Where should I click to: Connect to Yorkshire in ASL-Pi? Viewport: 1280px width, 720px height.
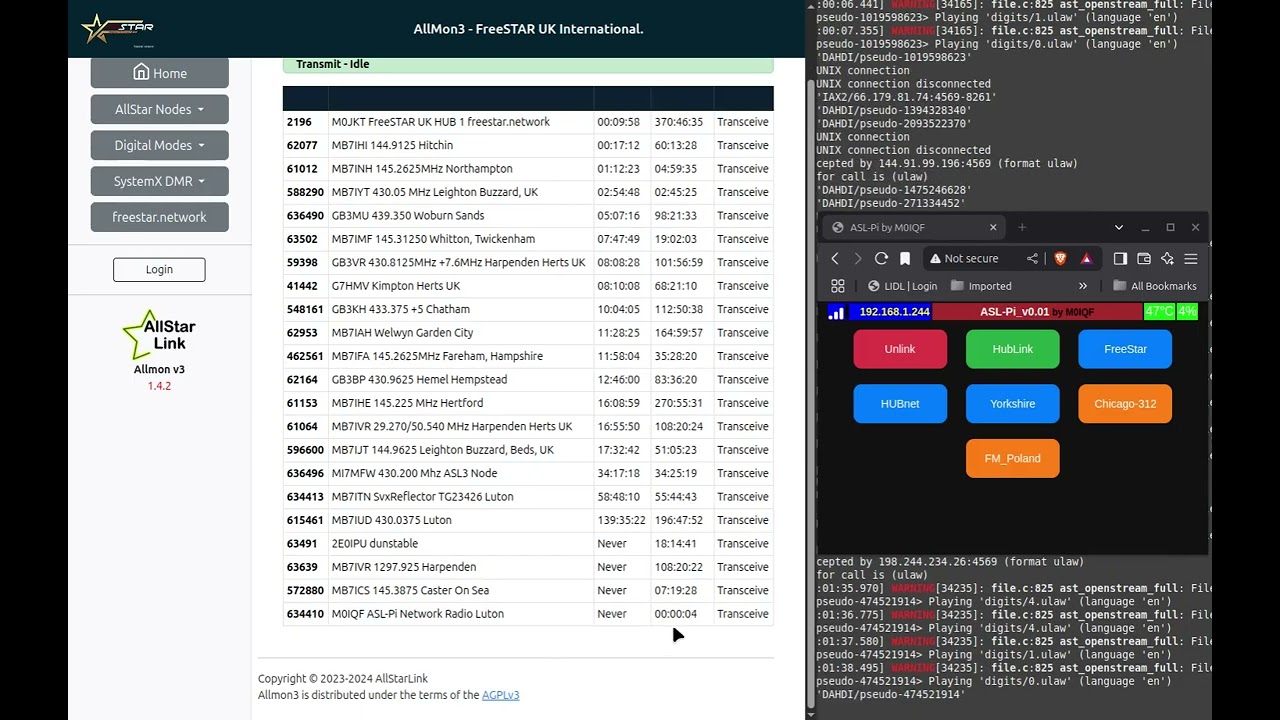point(1012,404)
